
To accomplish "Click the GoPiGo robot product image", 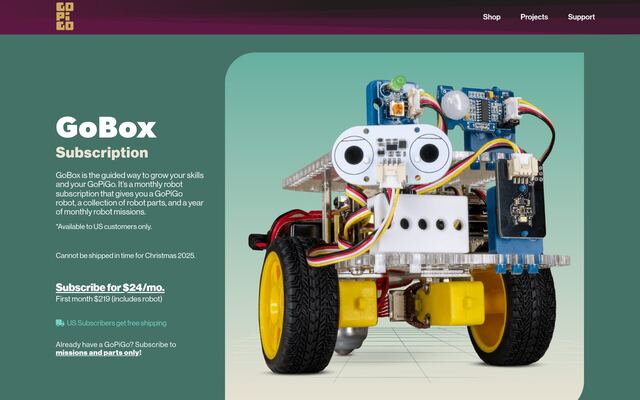I will (x=404, y=226).
